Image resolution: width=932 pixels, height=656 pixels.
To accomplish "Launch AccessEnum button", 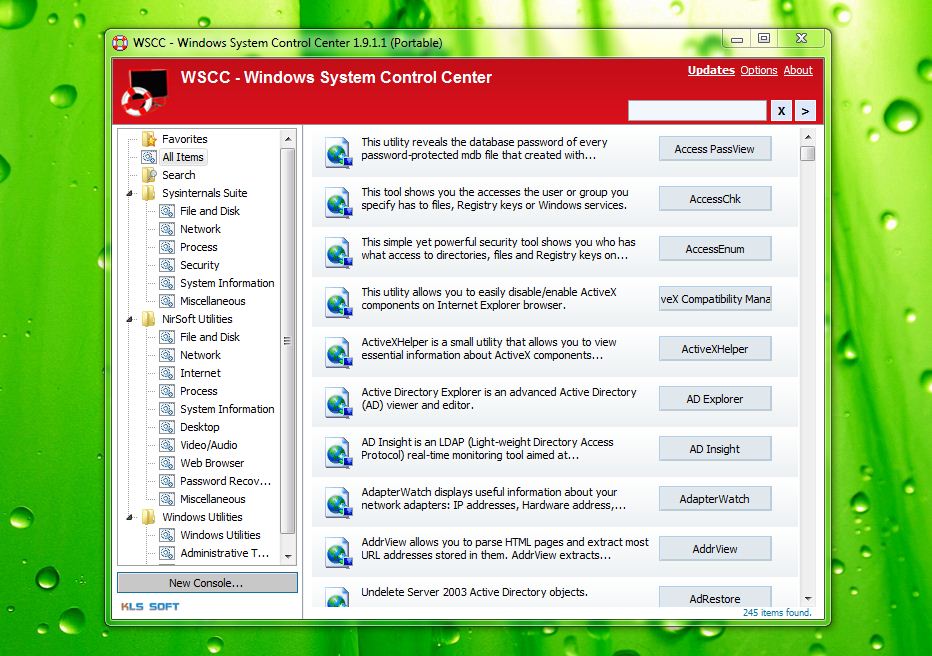I will [x=715, y=249].
